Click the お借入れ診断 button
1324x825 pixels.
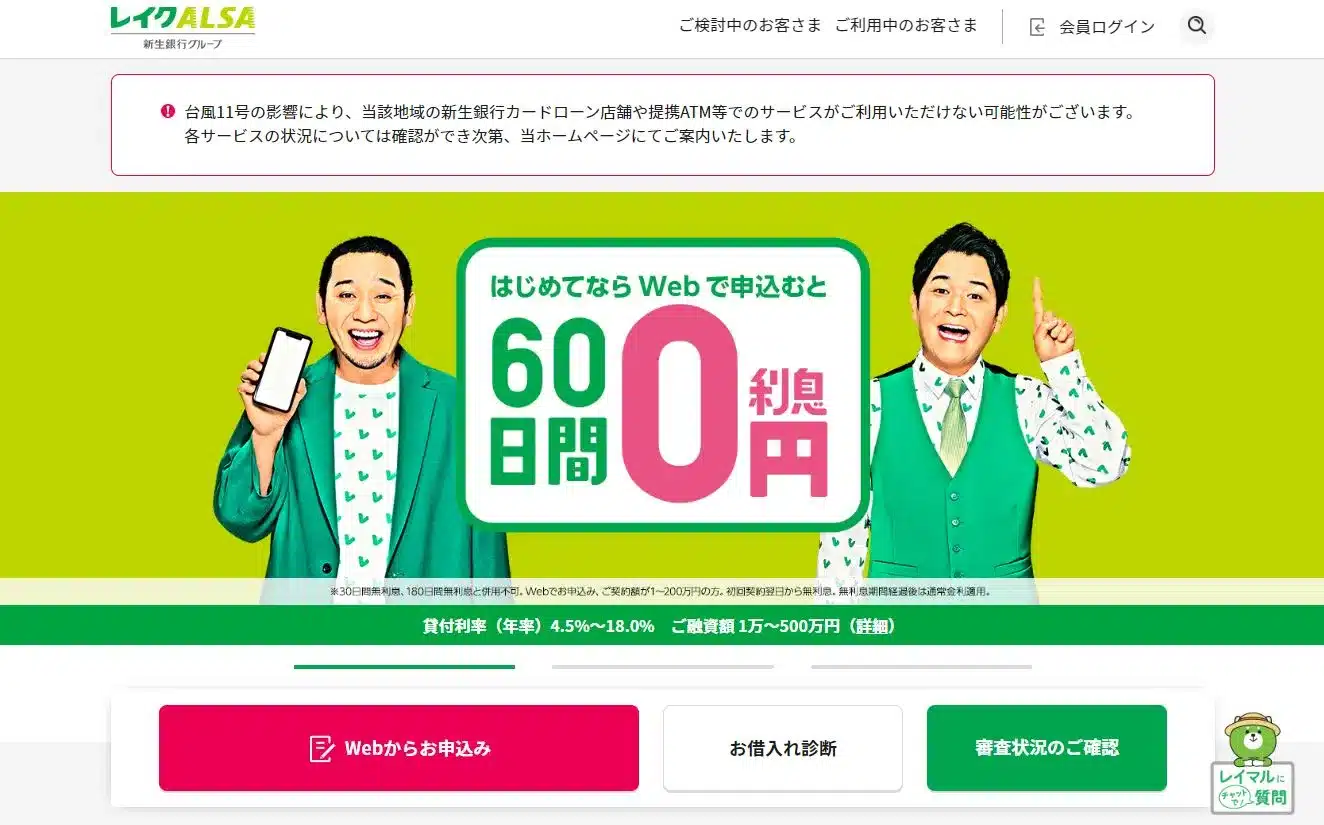click(783, 748)
